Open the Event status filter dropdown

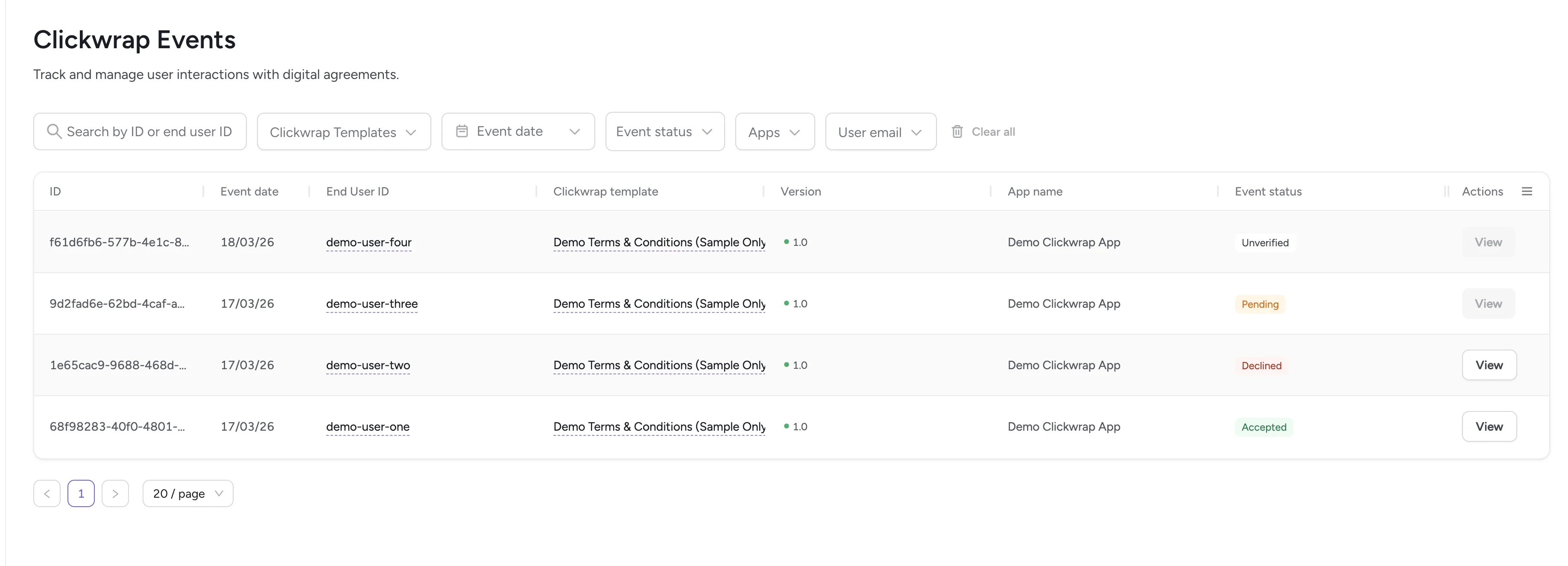point(664,132)
